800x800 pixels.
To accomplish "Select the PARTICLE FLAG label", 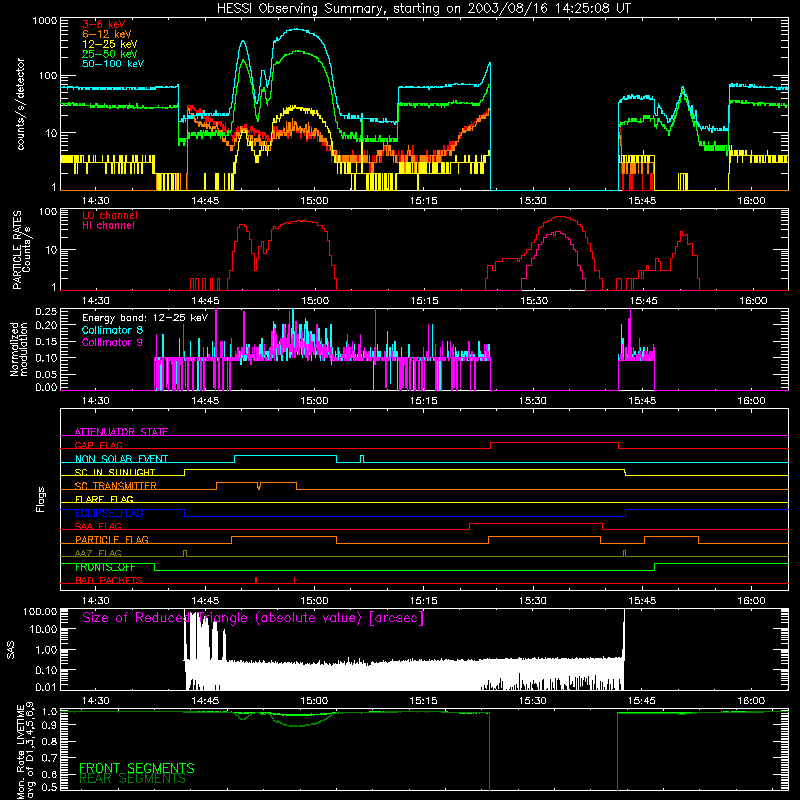I will 112,539.
